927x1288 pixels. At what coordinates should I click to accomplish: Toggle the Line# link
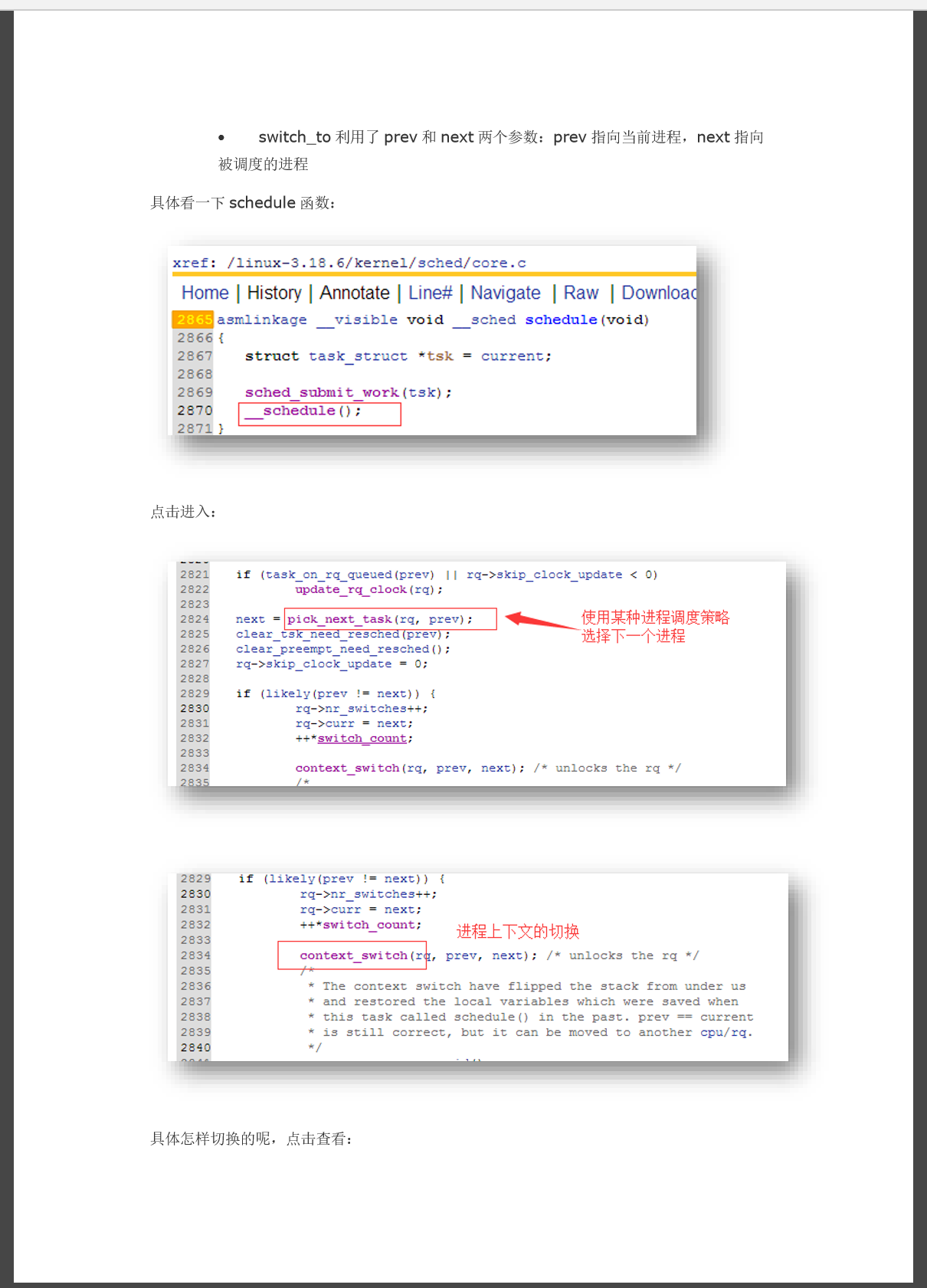coord(430,293)
